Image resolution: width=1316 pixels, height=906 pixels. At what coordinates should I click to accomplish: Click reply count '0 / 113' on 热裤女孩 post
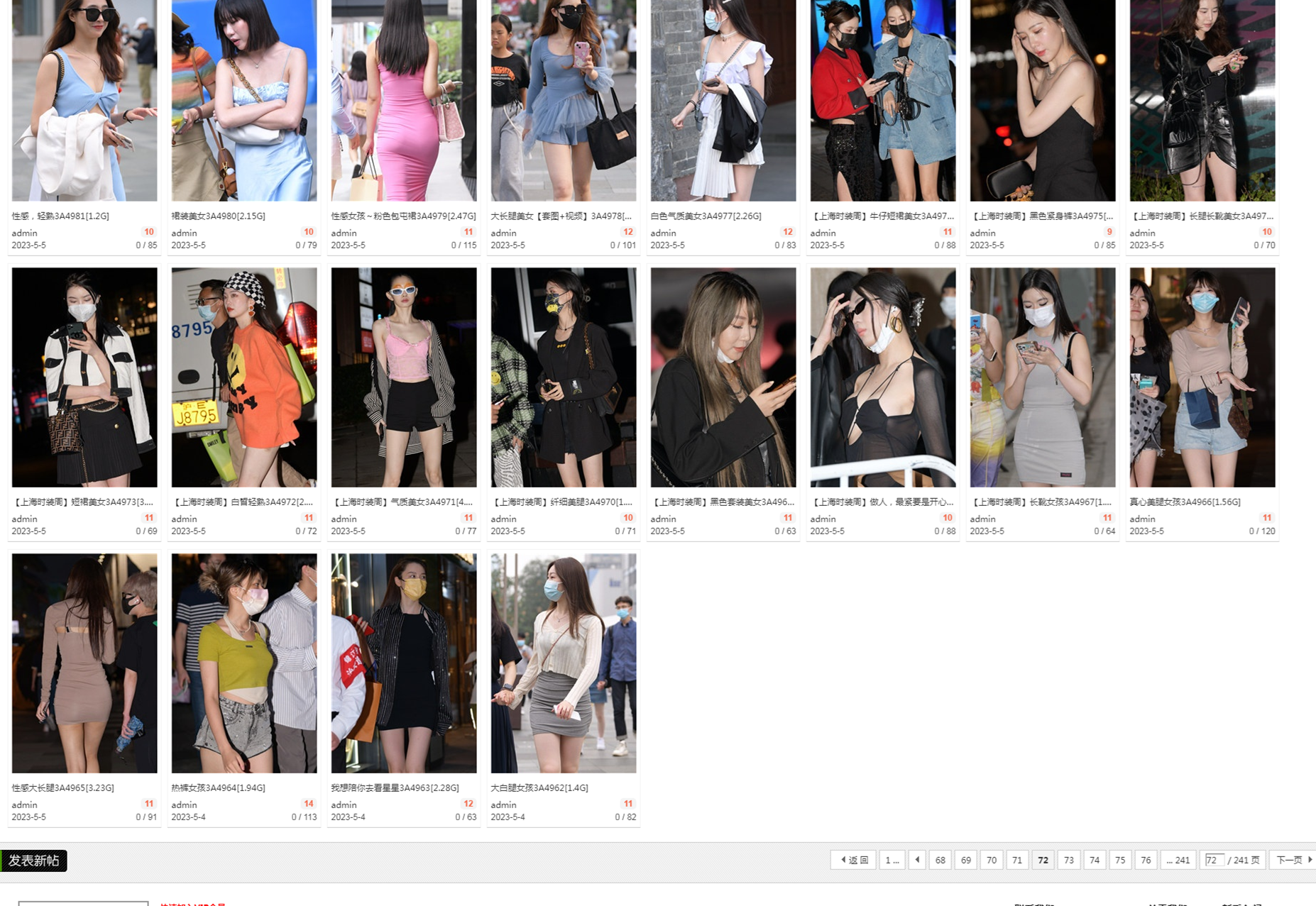(x=304, y=817)
